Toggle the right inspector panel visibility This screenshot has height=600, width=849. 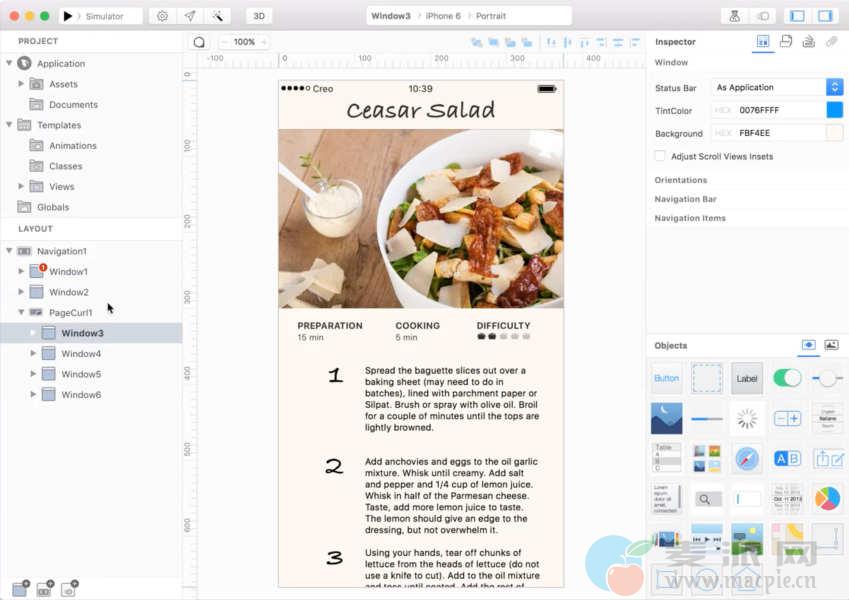pos(825,16)
